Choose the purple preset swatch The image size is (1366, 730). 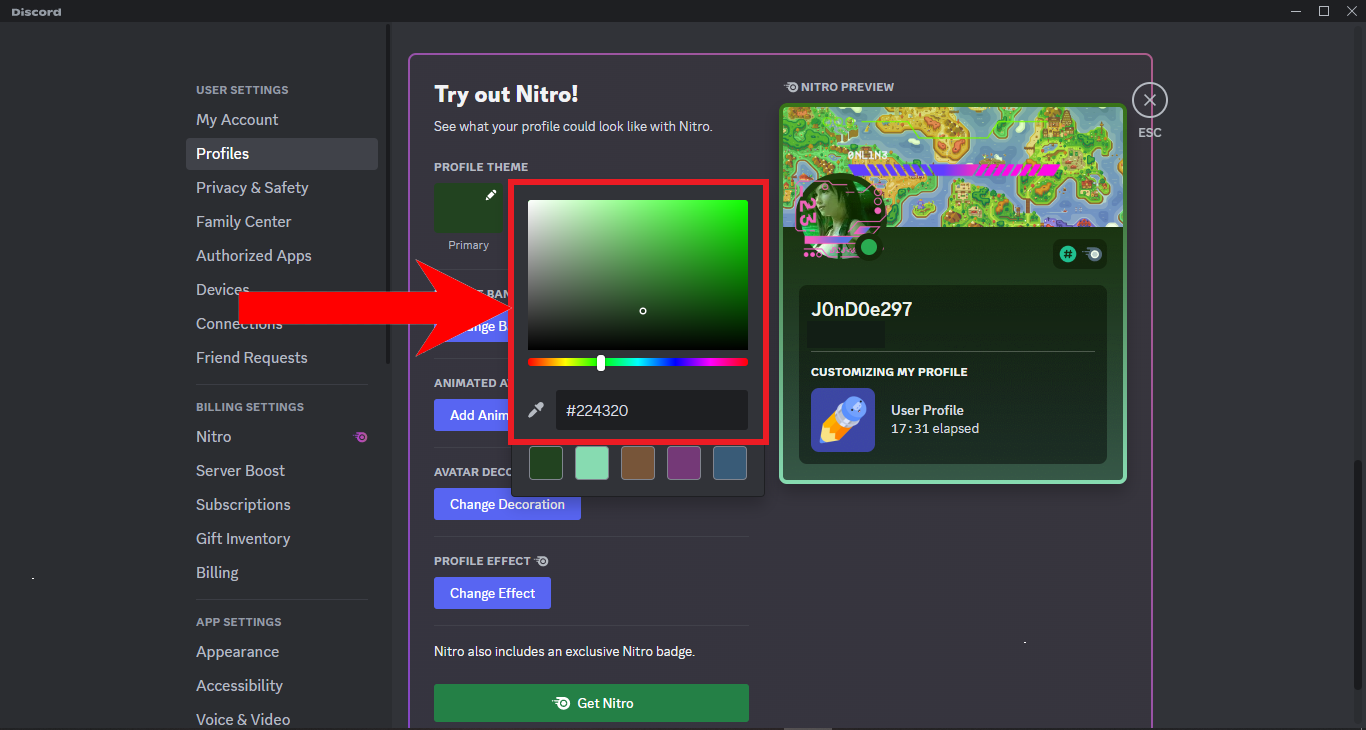684,463
